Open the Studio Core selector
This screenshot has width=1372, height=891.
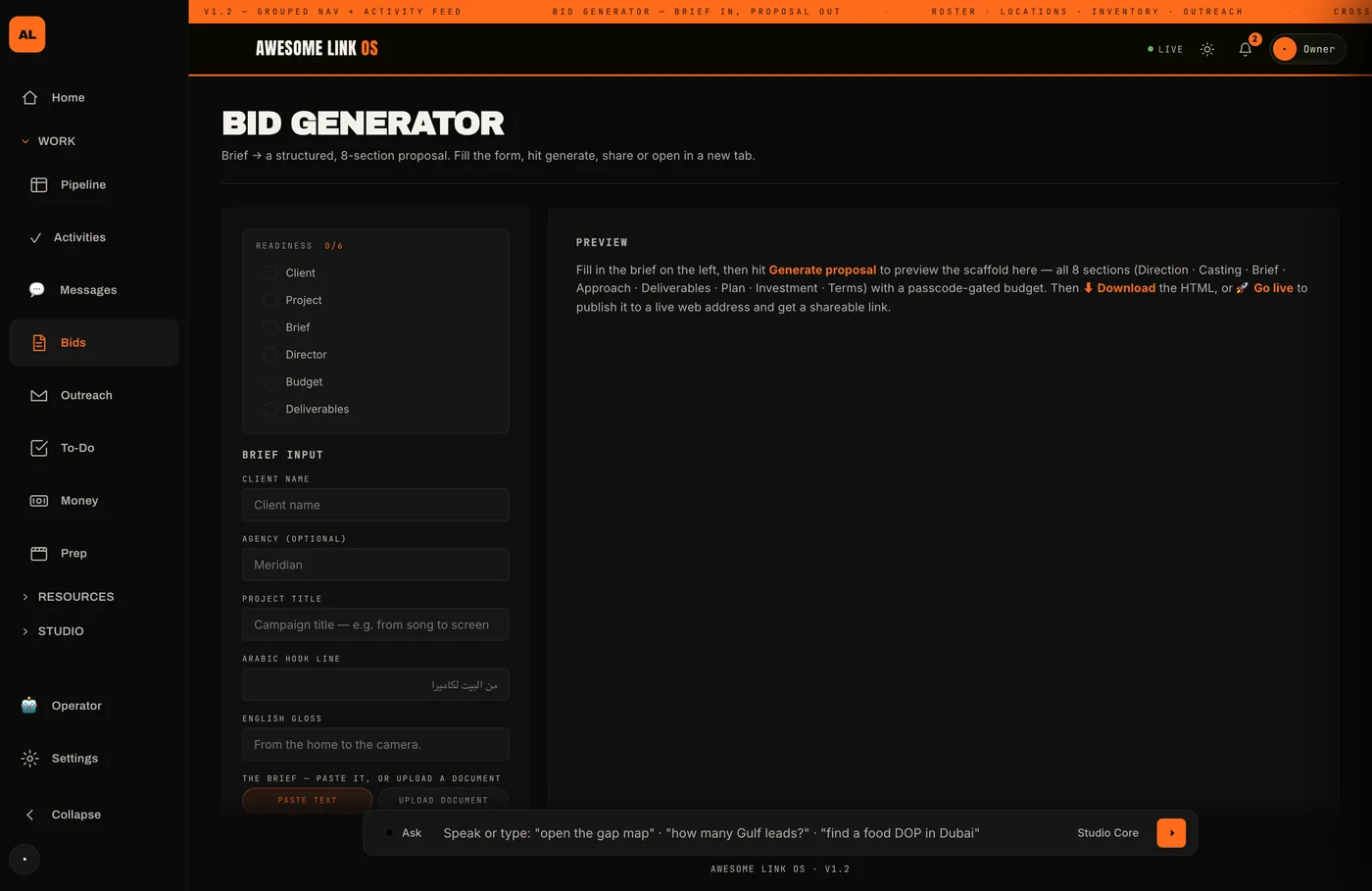(1107, 833)
